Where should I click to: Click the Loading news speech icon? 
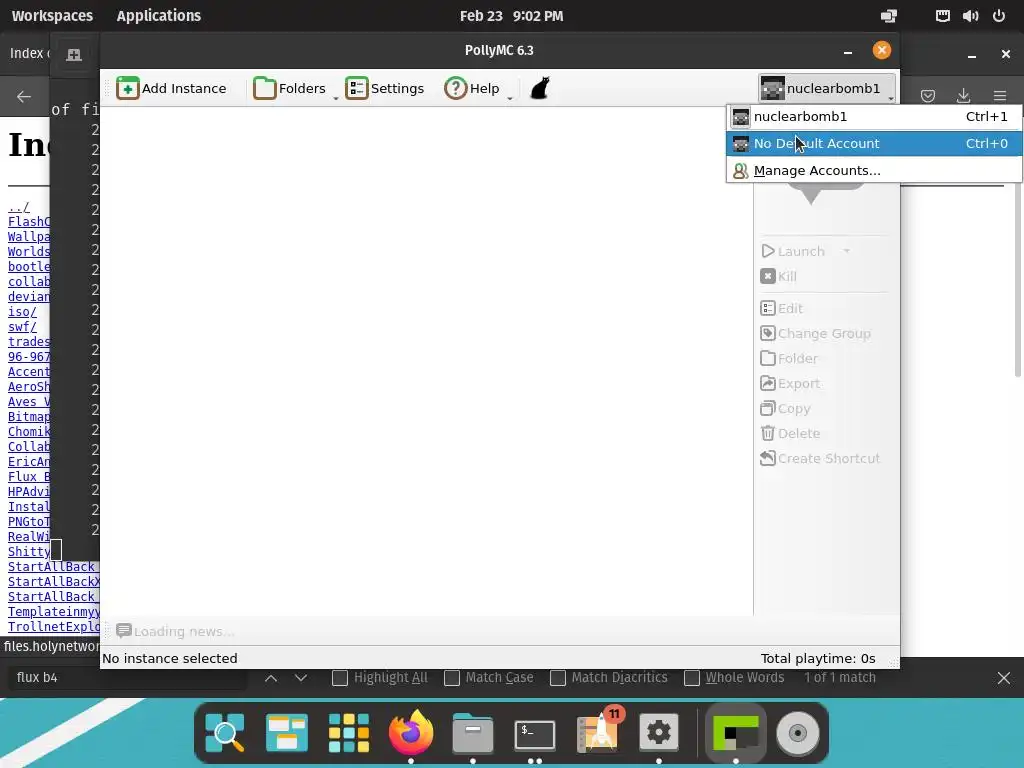click(123, 631)
